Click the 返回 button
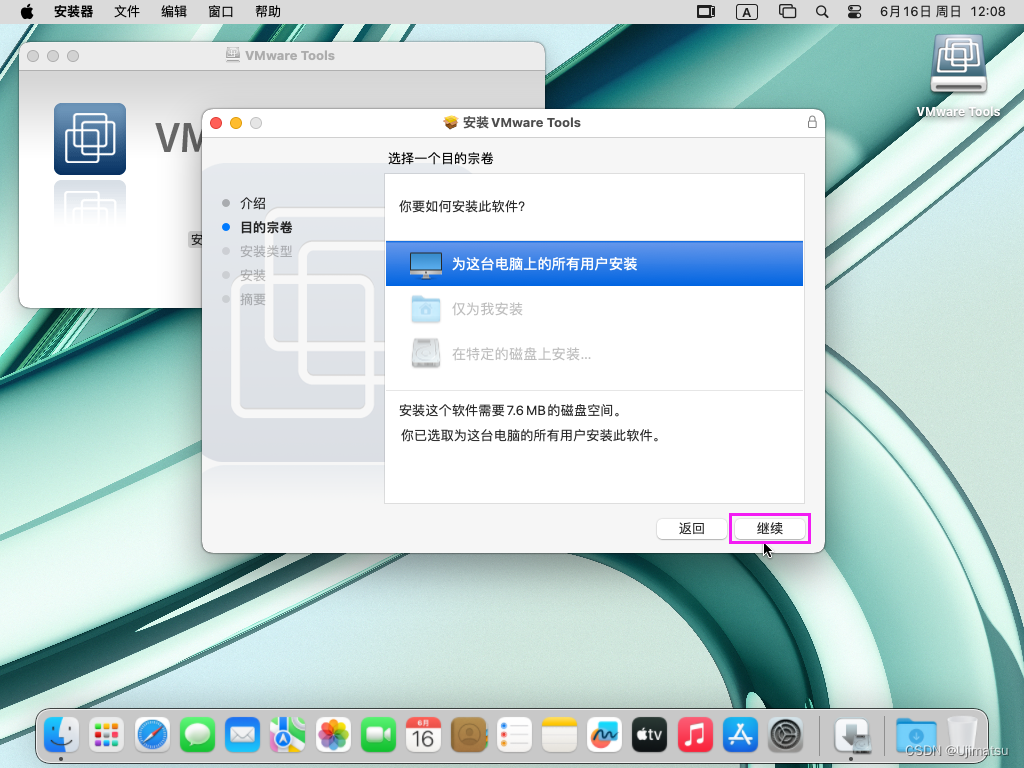 (x=692, y=528)
